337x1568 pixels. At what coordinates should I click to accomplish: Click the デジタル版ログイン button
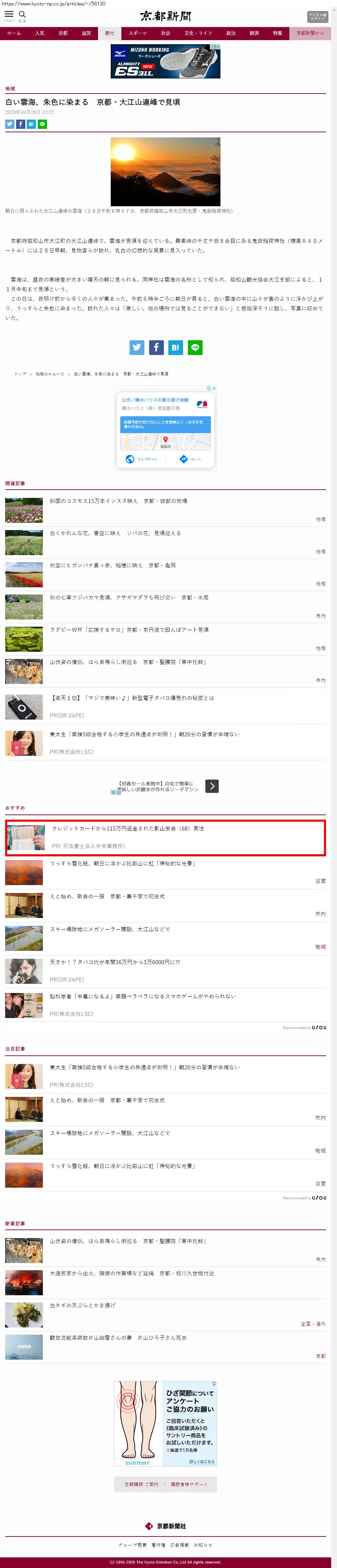click(317, 16)
